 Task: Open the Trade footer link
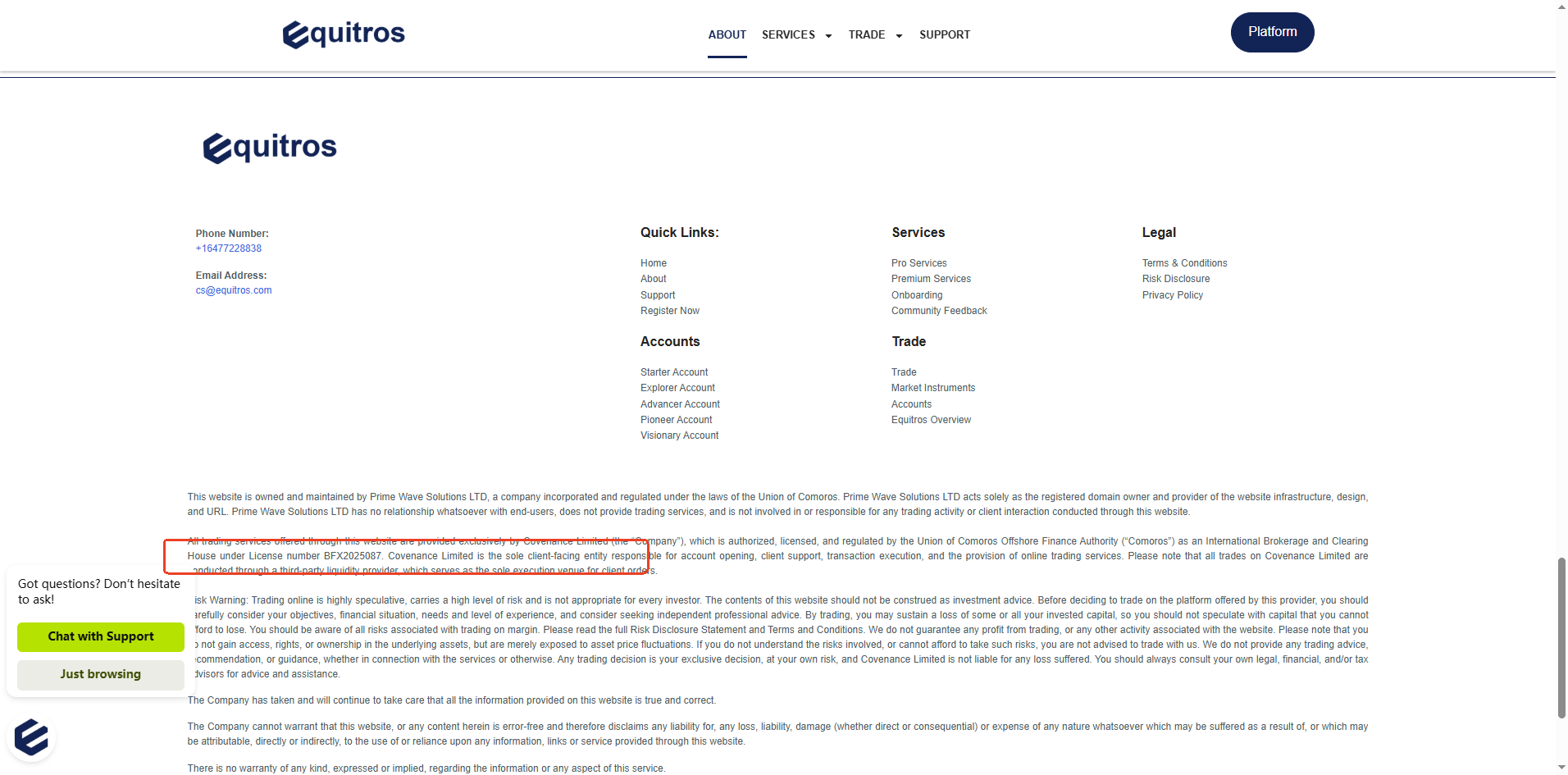coord(904,372)
